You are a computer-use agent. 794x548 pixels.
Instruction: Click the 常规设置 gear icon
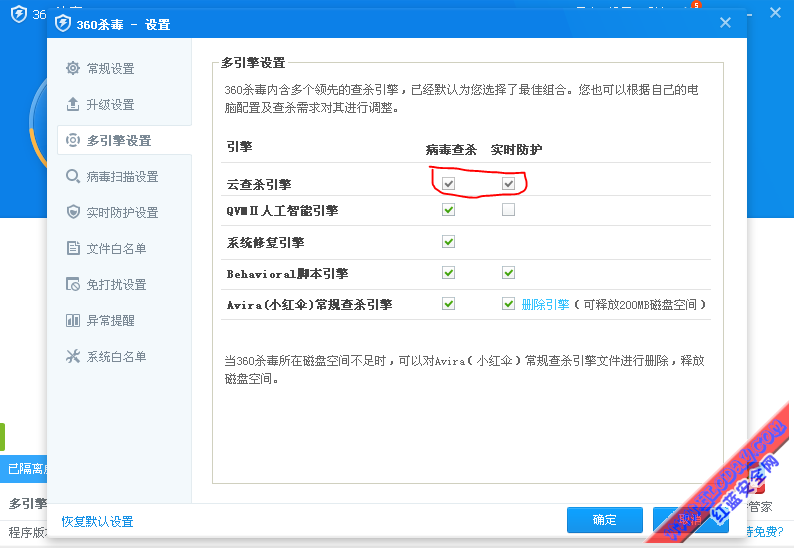click(73, 68)
